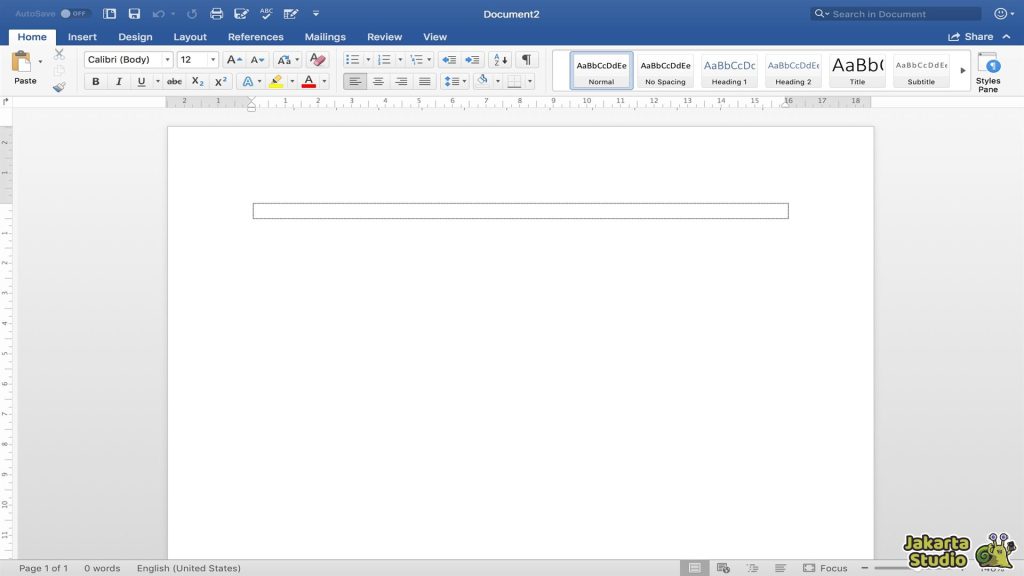The width and height of the screenshot is (1024, 576).
Task: Open the Styles Pane
Action: (x=987, y=72)
